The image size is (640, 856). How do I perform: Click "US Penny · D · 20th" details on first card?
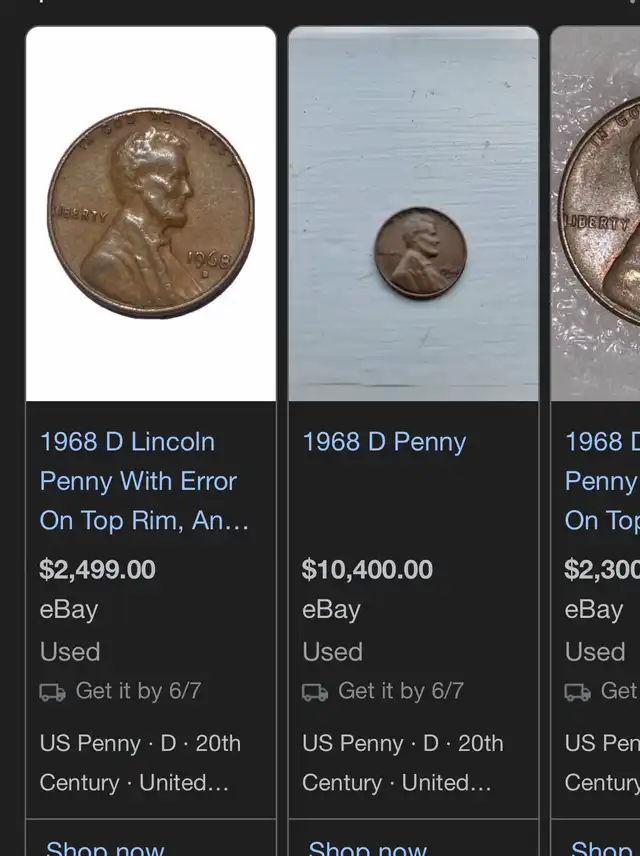click(140, 744)
